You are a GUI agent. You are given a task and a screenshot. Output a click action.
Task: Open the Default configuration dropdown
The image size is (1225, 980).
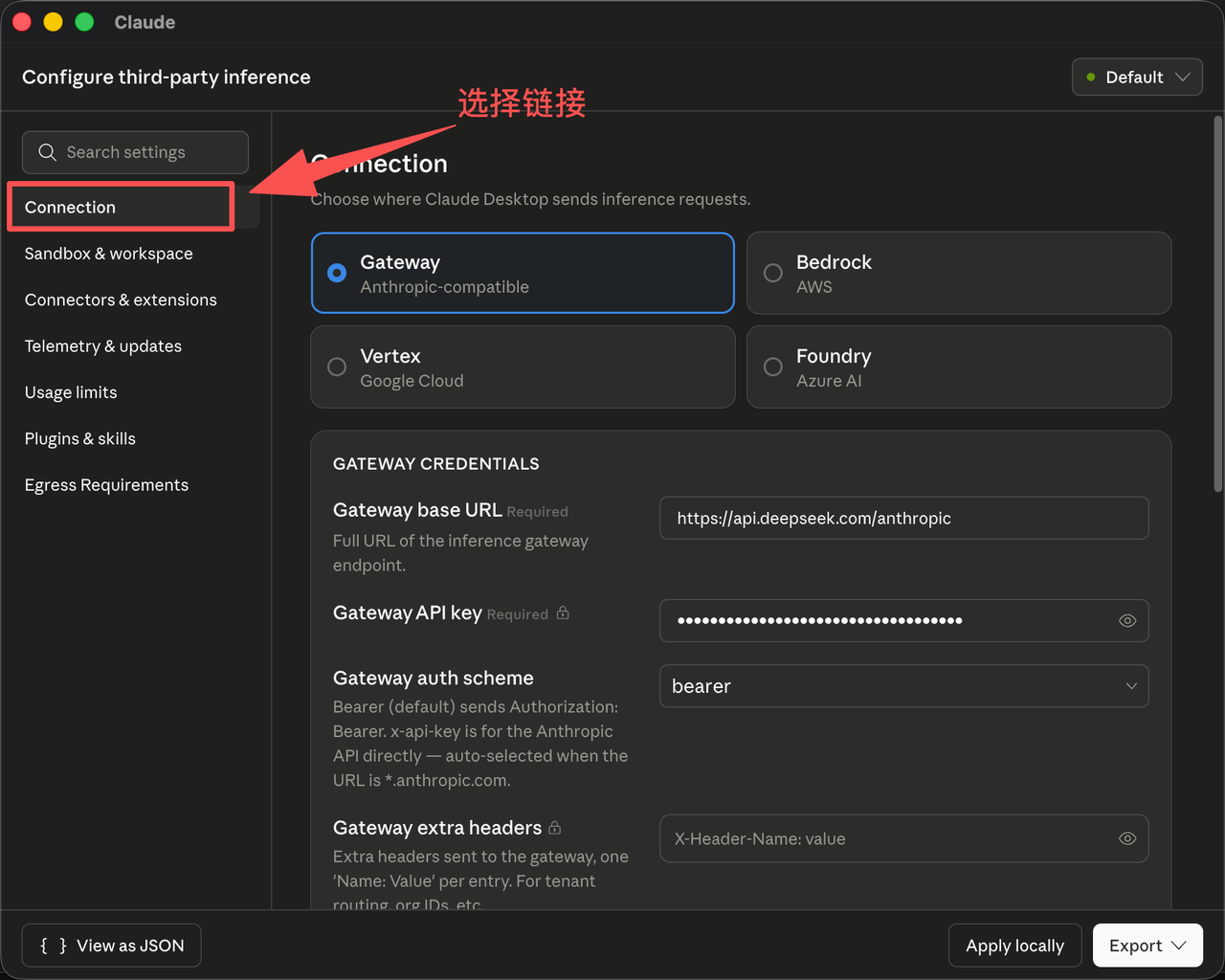pyautogui.click(x=1137, y=77)
